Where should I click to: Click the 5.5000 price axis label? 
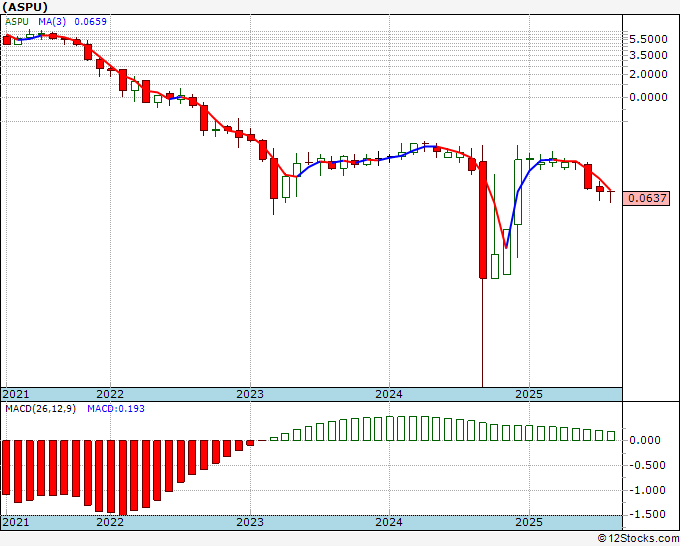pyautogui.click(x=648, y=39)
